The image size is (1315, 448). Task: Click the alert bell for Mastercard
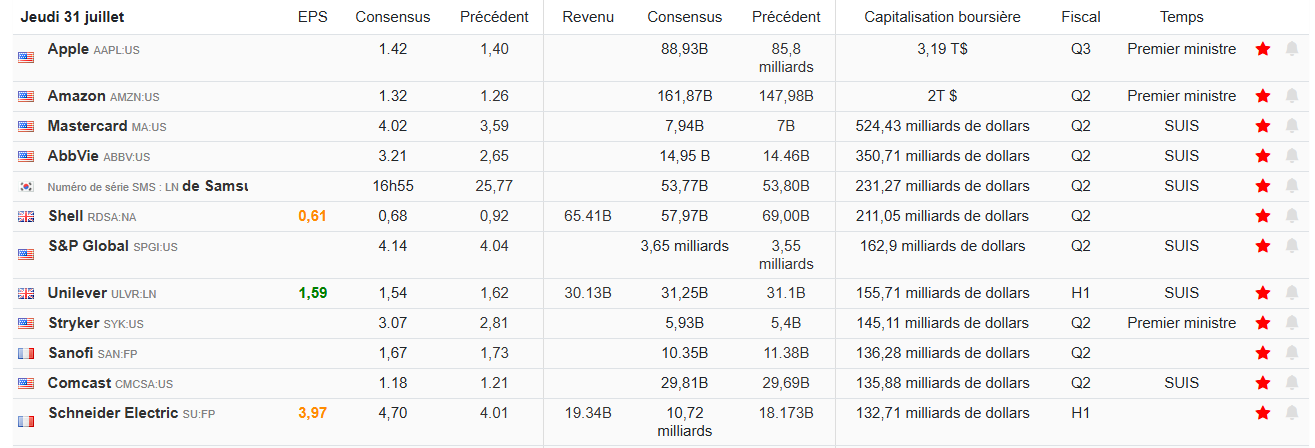tap(1292, 126)
